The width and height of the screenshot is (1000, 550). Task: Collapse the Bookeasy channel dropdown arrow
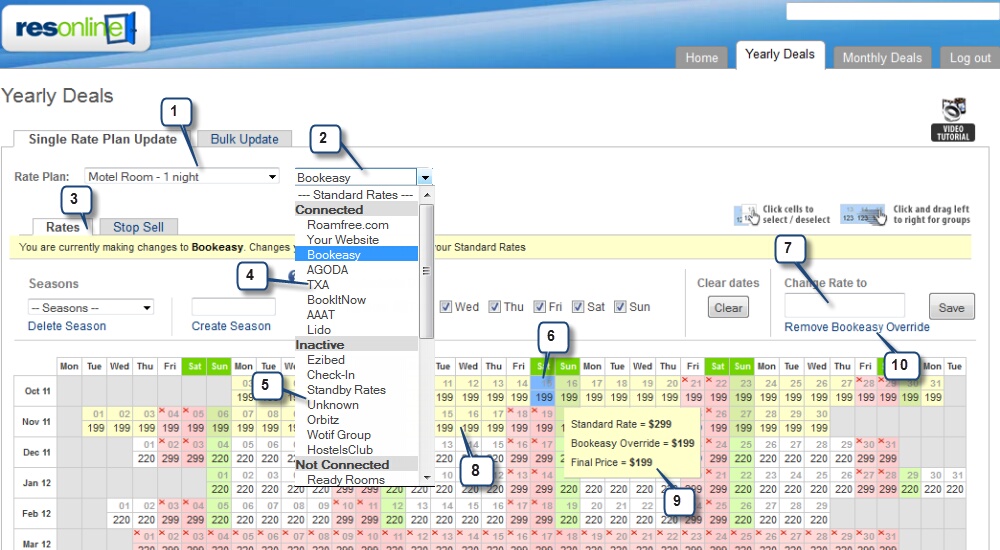(425, 177)
